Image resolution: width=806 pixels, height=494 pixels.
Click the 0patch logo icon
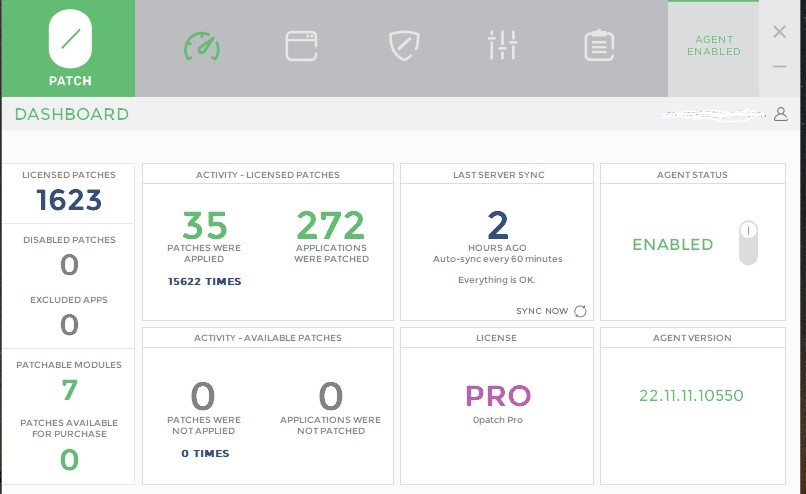69,39
